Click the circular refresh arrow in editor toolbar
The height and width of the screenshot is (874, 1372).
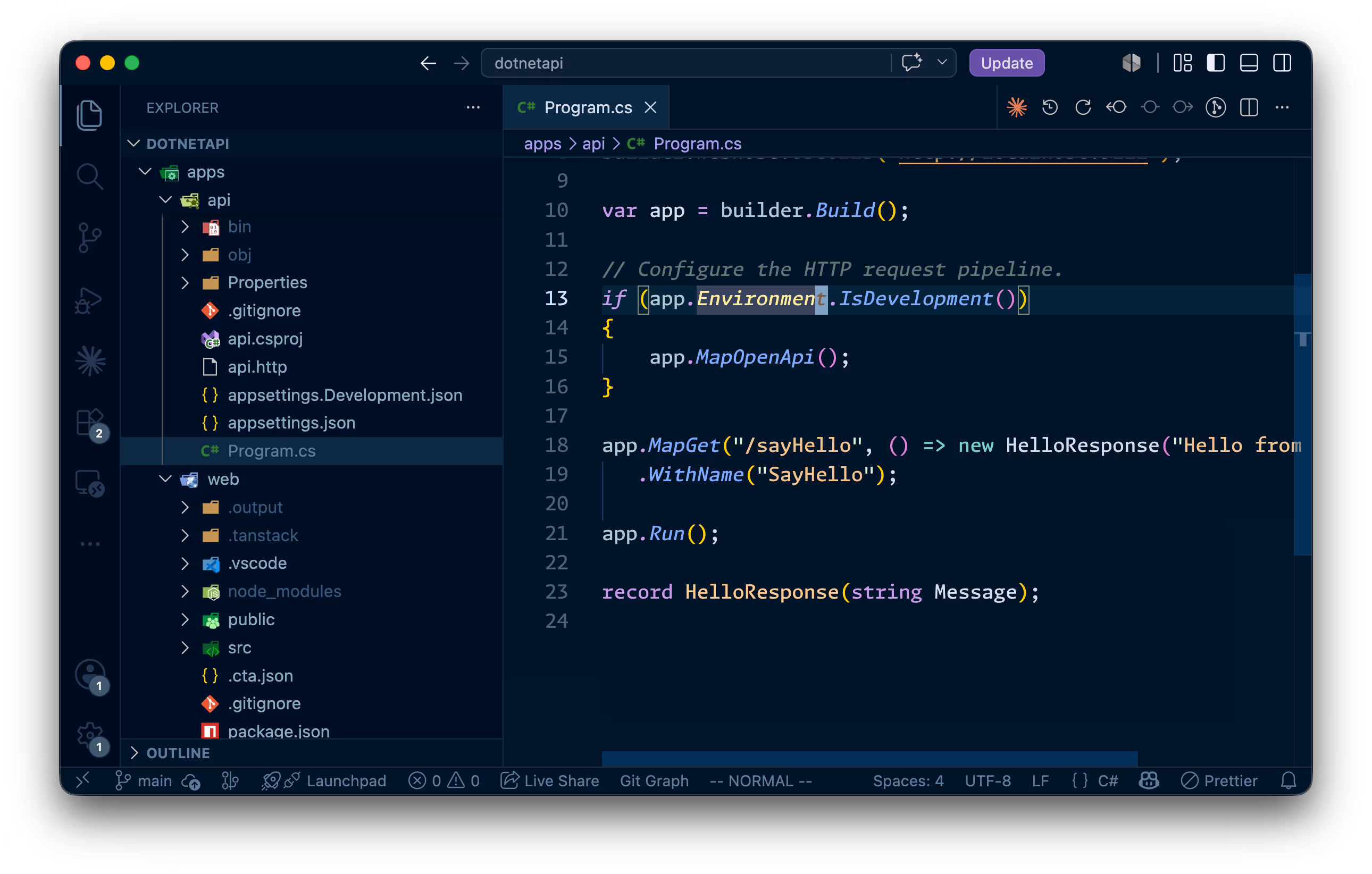click(x=1083, y=107)
